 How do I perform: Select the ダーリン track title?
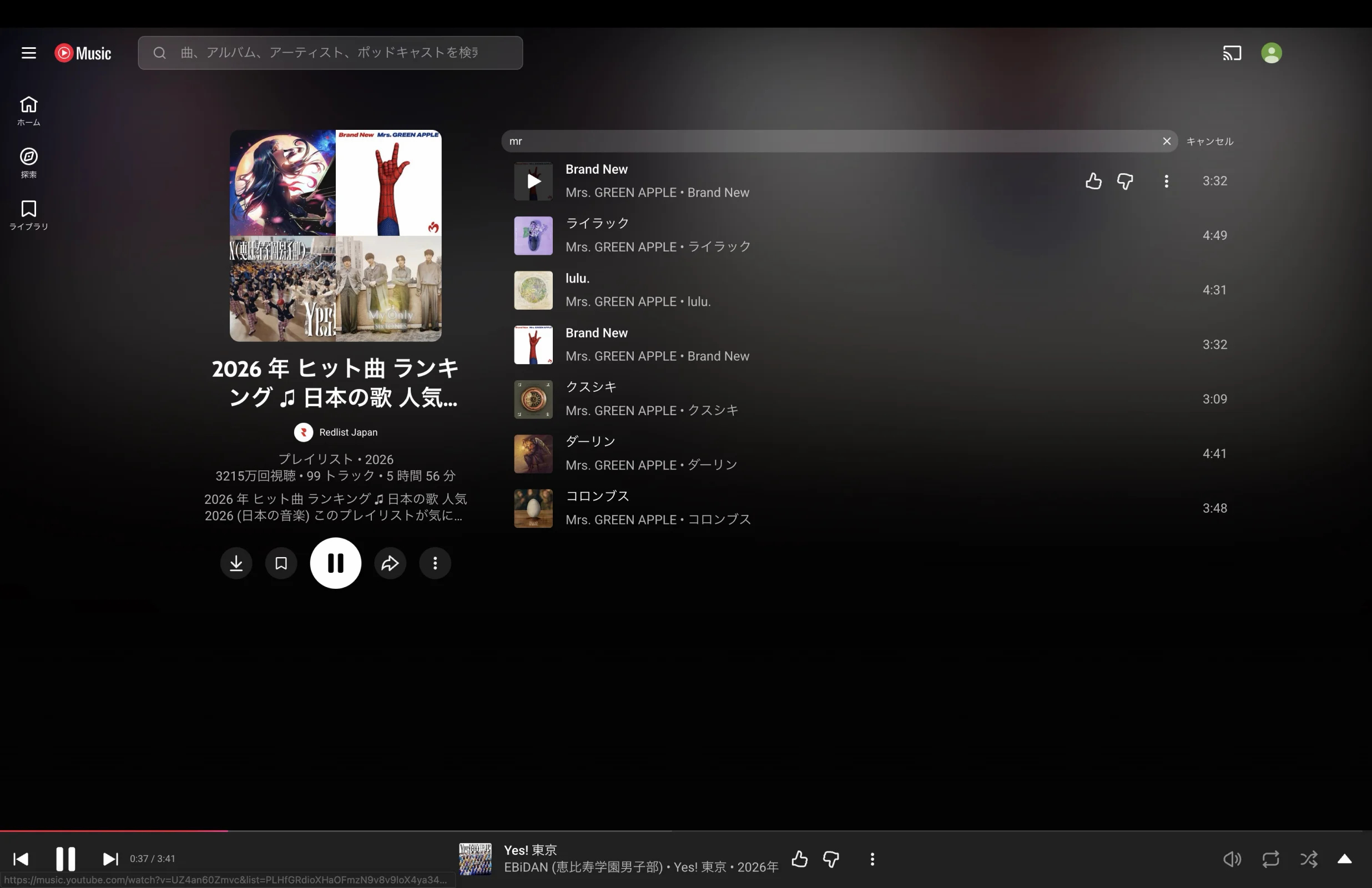pyautogui.click(x=591, y=442)
